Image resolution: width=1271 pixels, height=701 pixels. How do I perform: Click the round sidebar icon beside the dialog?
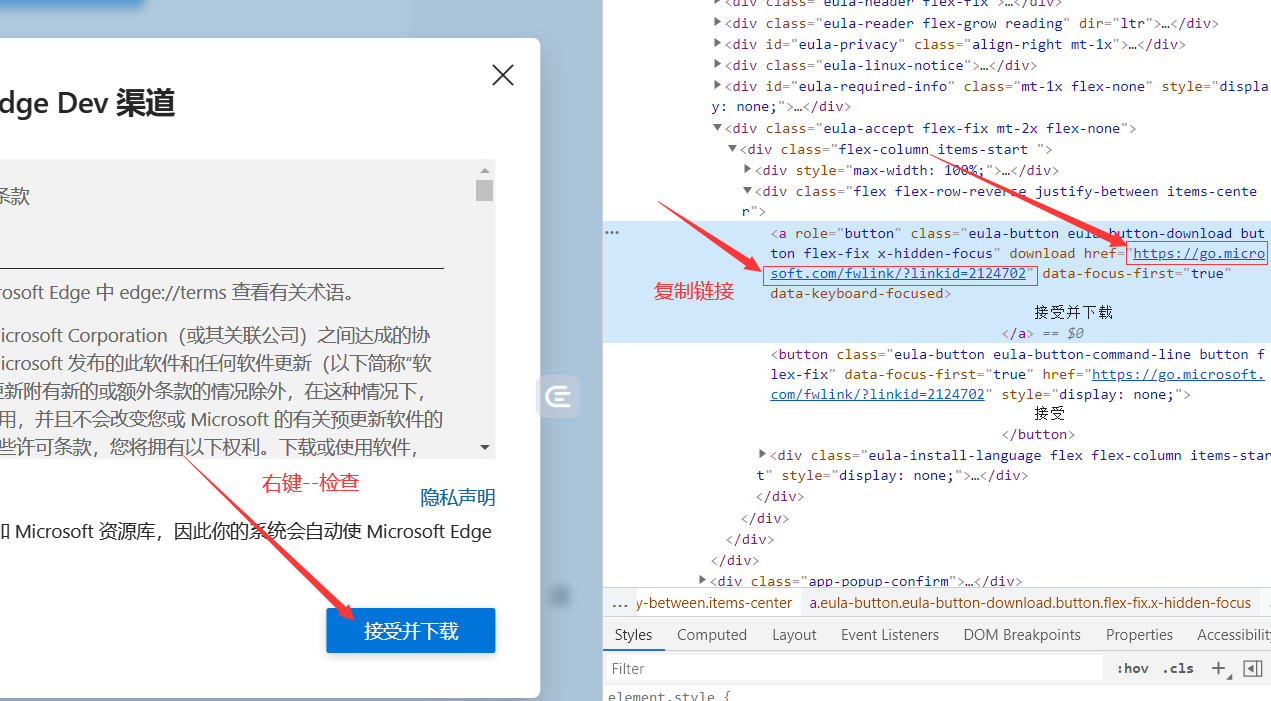click(x=559, y=397)
